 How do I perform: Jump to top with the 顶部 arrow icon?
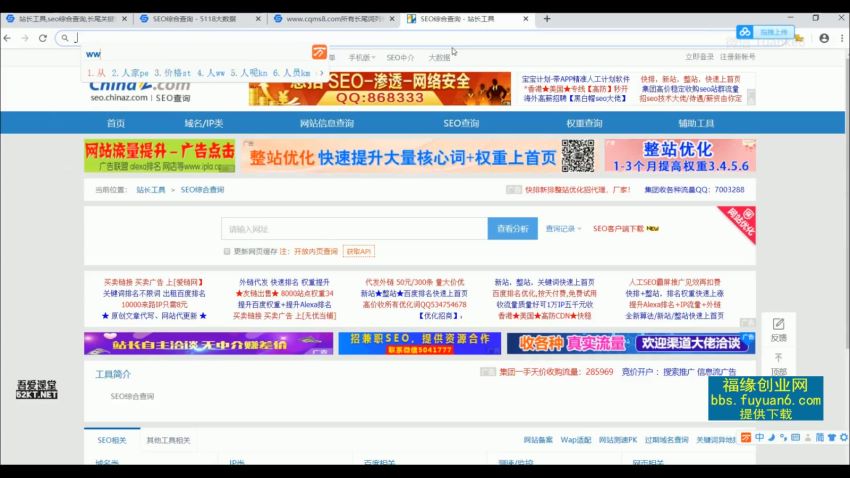[x=778, y=358]
